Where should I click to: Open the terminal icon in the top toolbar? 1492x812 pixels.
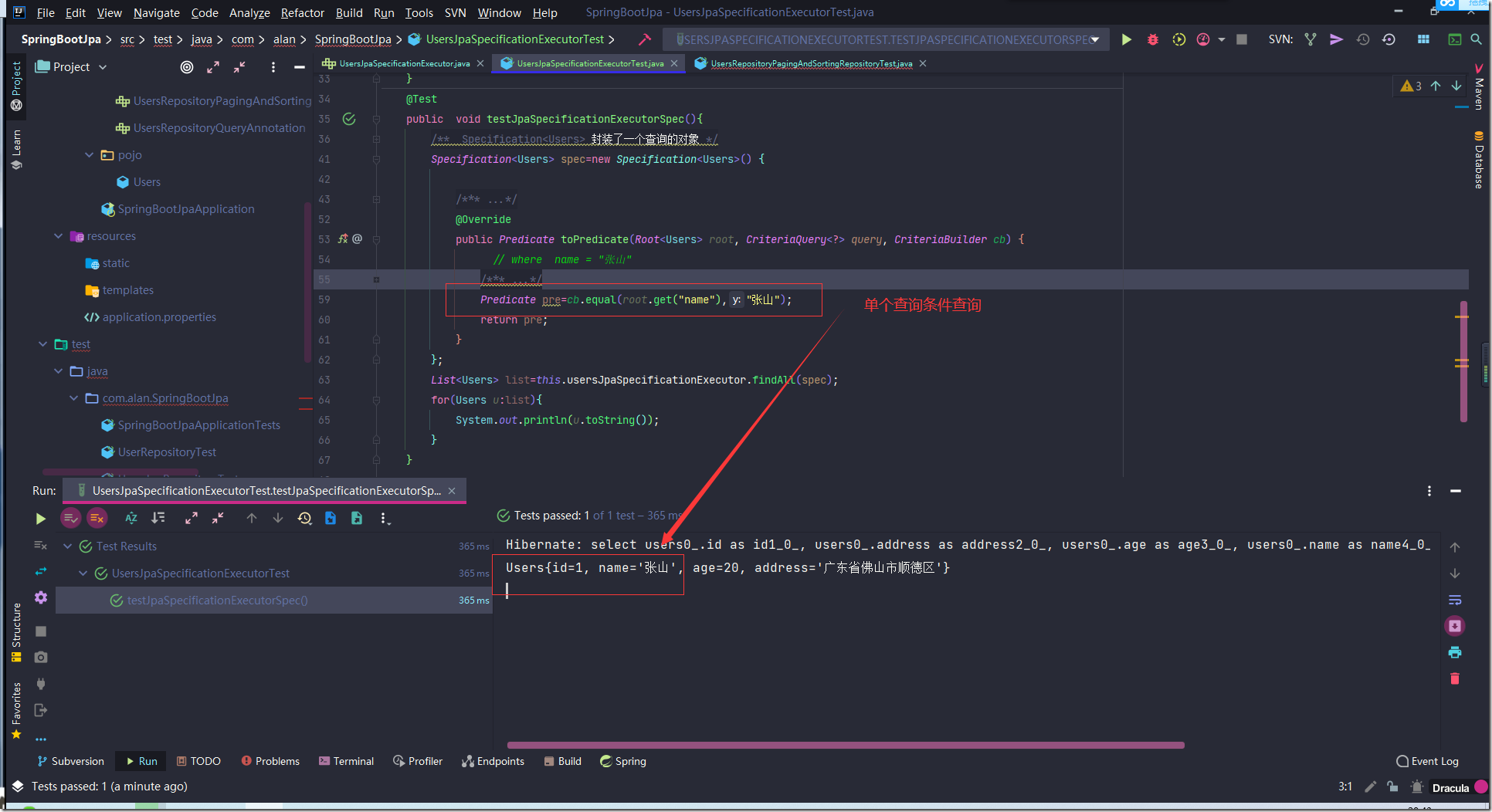click(x=1455, y=39)
